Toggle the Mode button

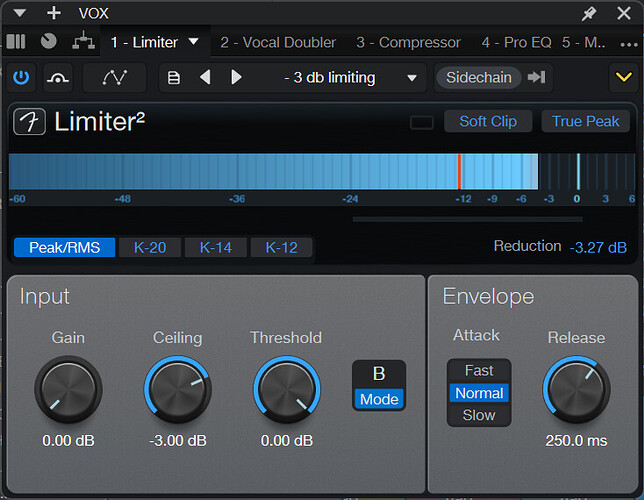pos(379,399)
